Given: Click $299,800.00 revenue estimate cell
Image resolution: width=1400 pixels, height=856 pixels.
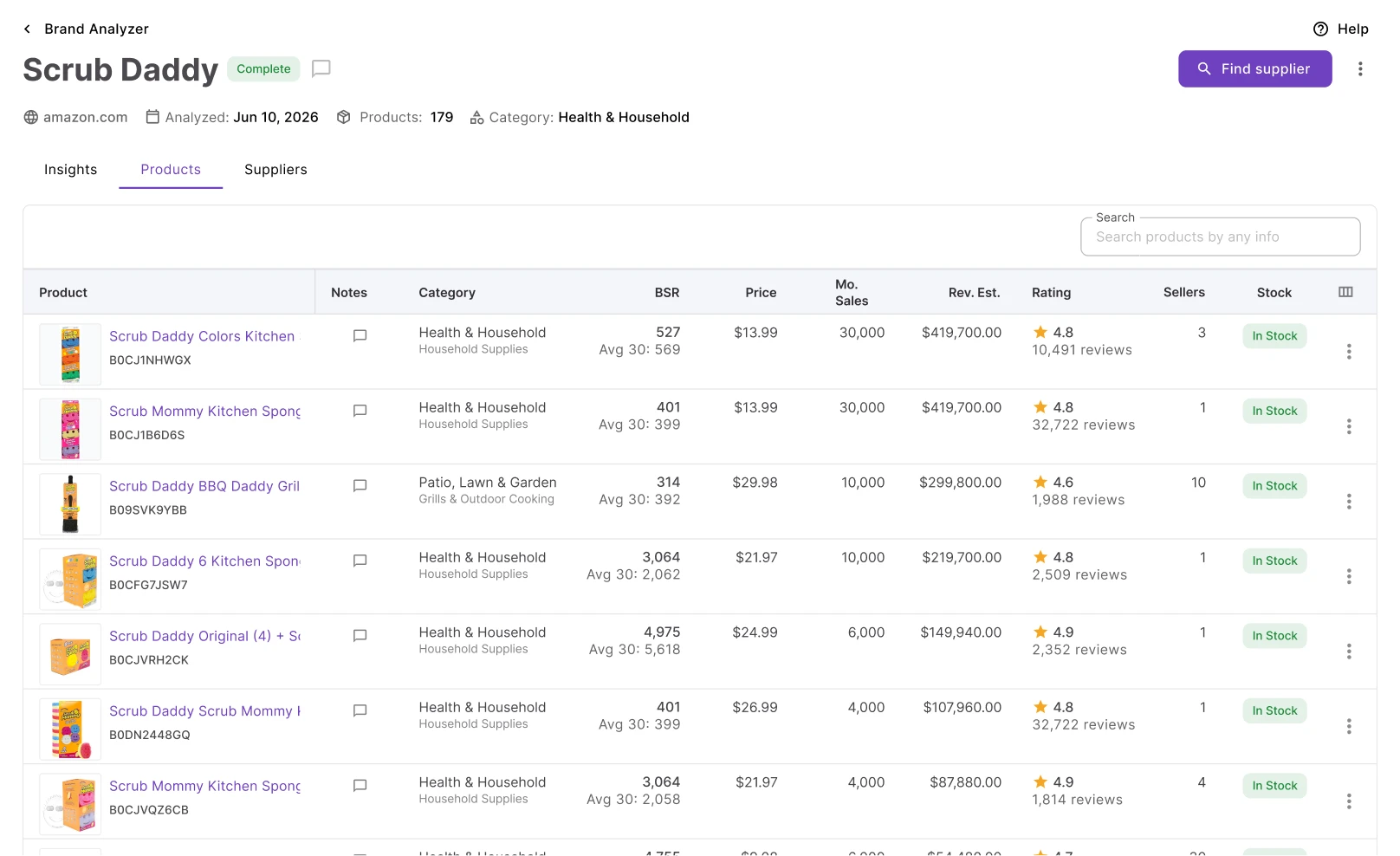Looking at the screenshot, I should [x=960, y=483].
